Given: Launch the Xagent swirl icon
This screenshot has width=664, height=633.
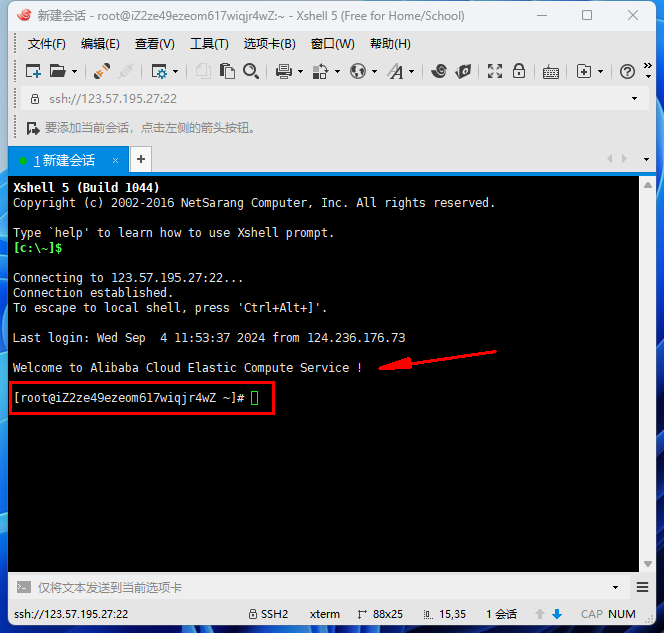Looking at the screenshot, I should [x=439, y=71].
